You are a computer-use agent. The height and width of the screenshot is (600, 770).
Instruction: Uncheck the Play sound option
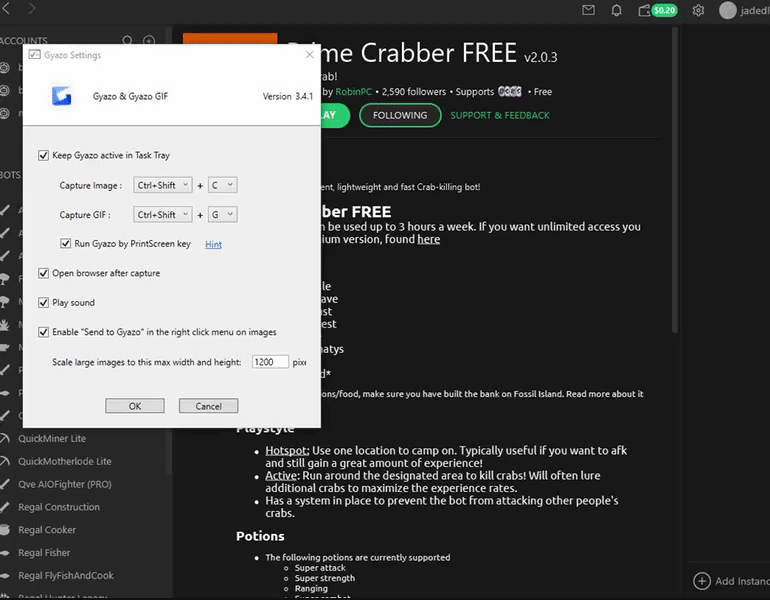coord(43,302)
